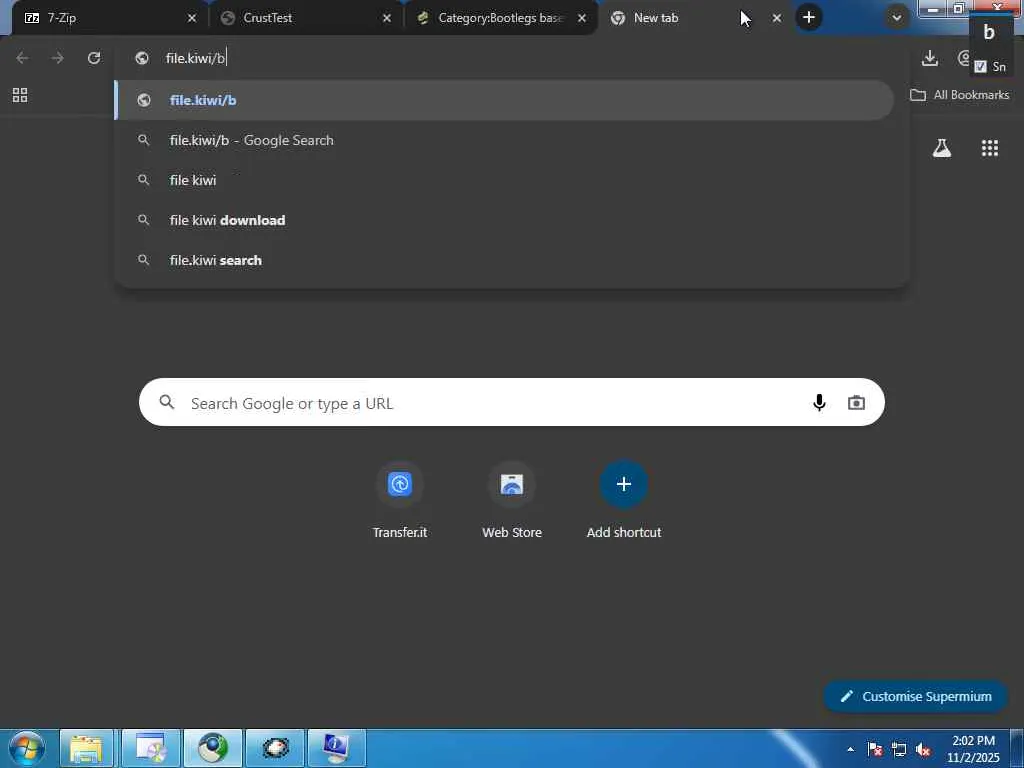1024x768 pixels.
Task: Open the Windows Start menu
Action: 27,748
